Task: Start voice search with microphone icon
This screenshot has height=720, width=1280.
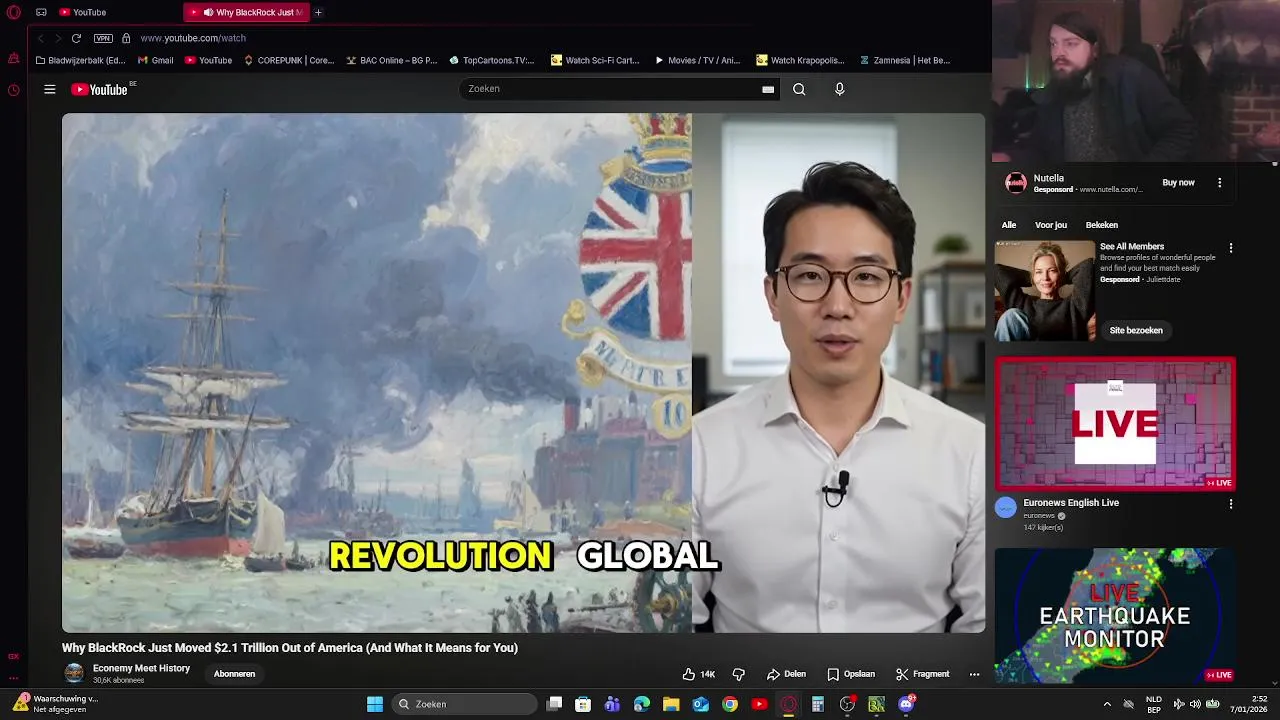Action: (x=839, y=89)
